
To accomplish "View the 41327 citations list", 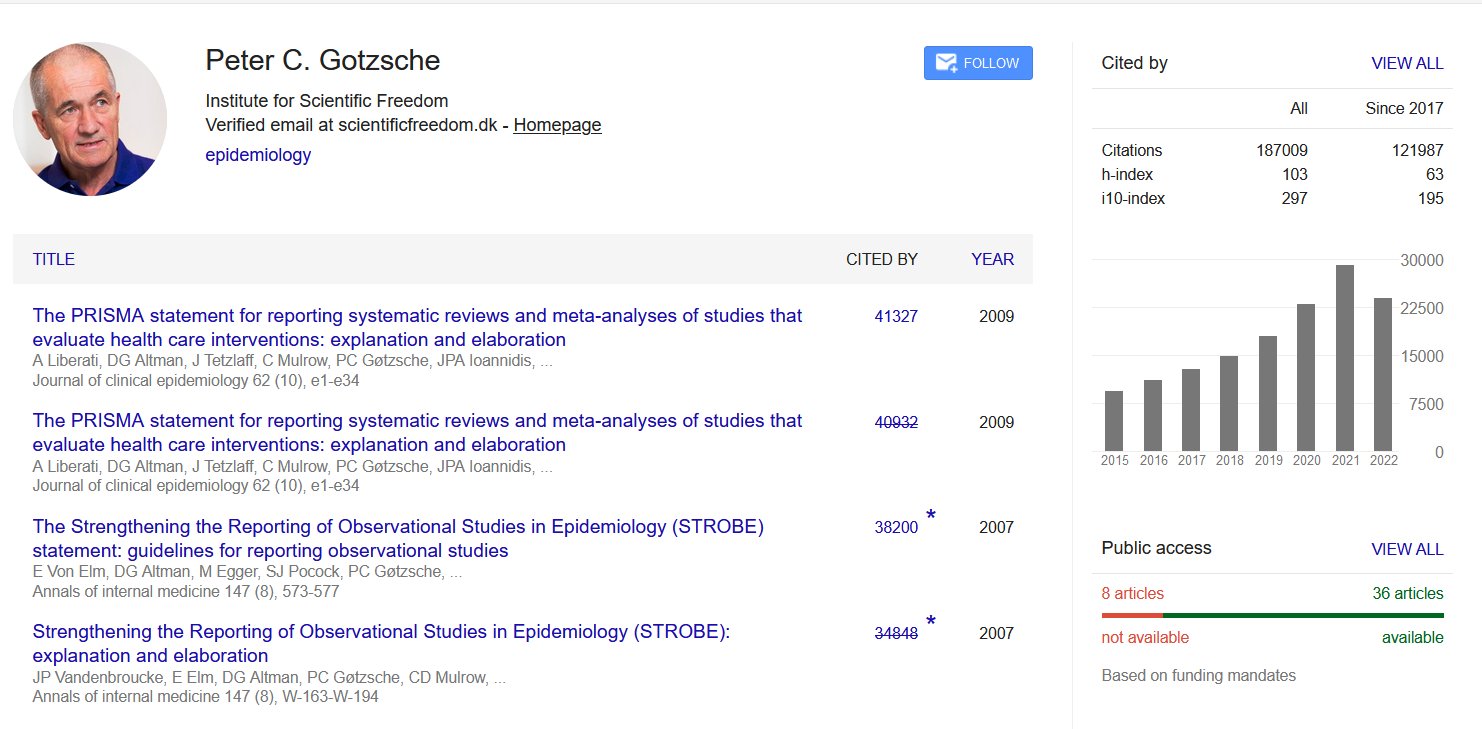I will 896,316.
